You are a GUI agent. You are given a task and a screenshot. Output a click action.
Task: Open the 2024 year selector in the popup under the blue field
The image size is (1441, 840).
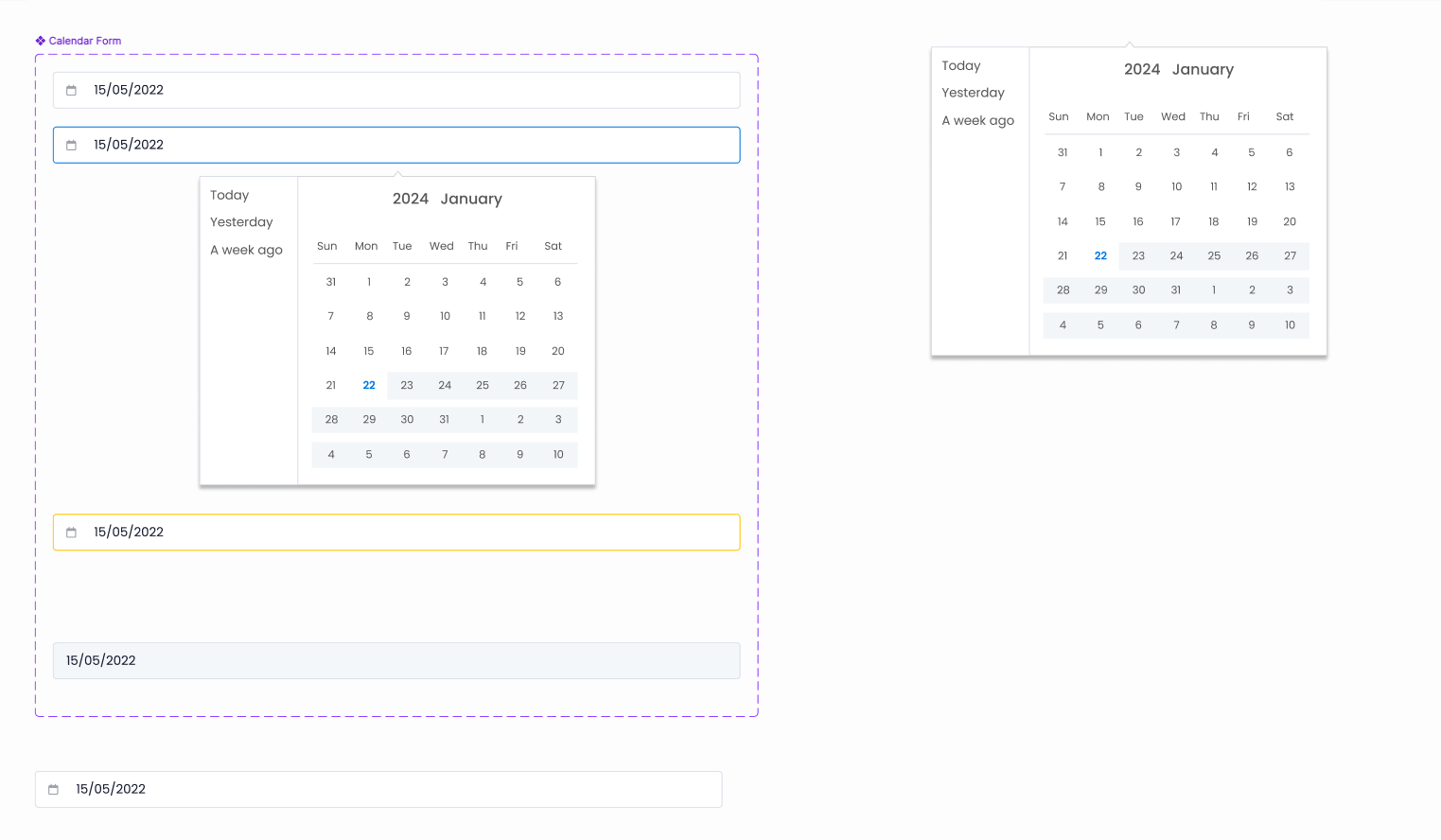pyautogui.click(x=410, y=199)
